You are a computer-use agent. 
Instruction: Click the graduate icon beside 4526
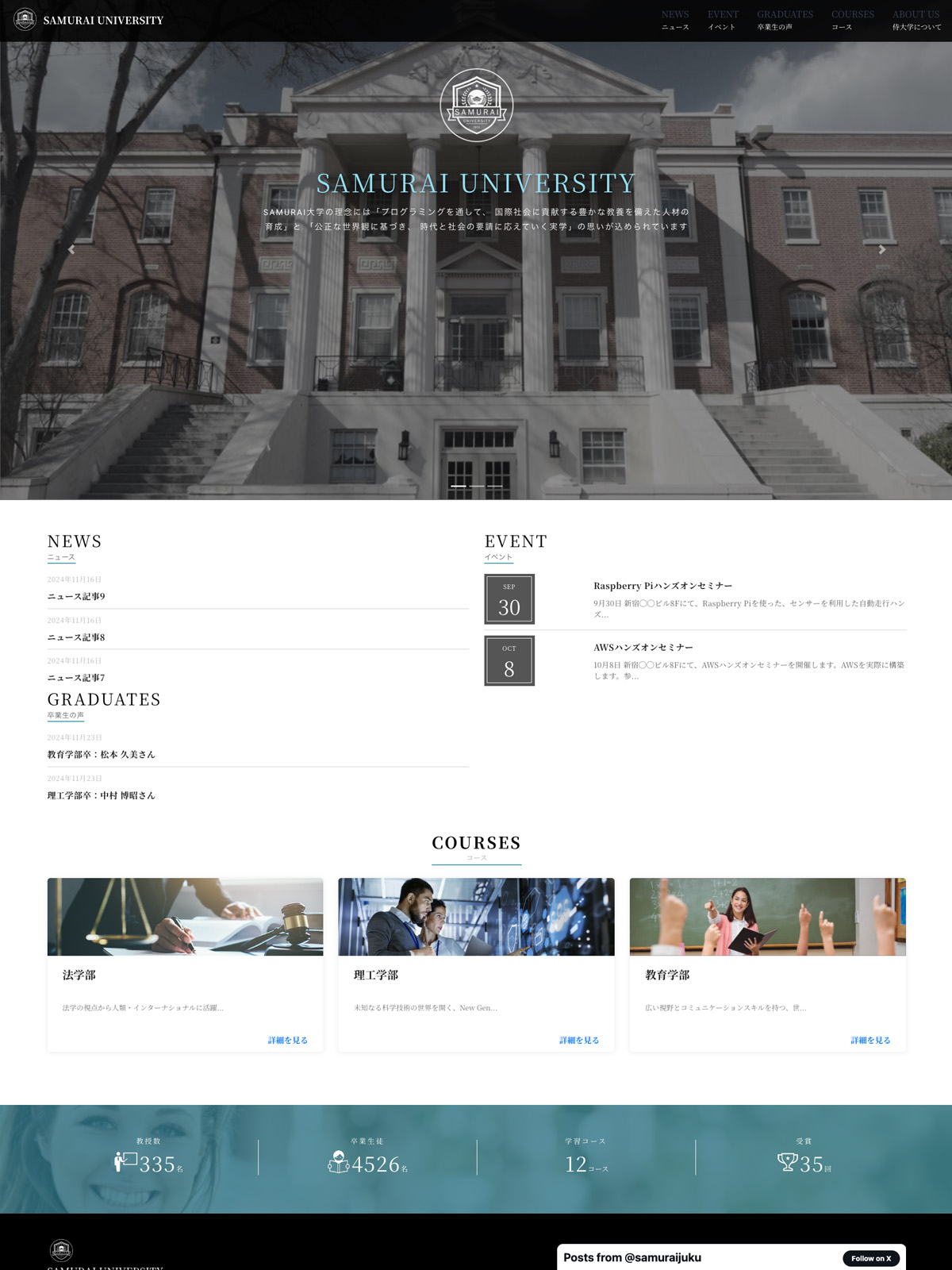coord(339,1162)
